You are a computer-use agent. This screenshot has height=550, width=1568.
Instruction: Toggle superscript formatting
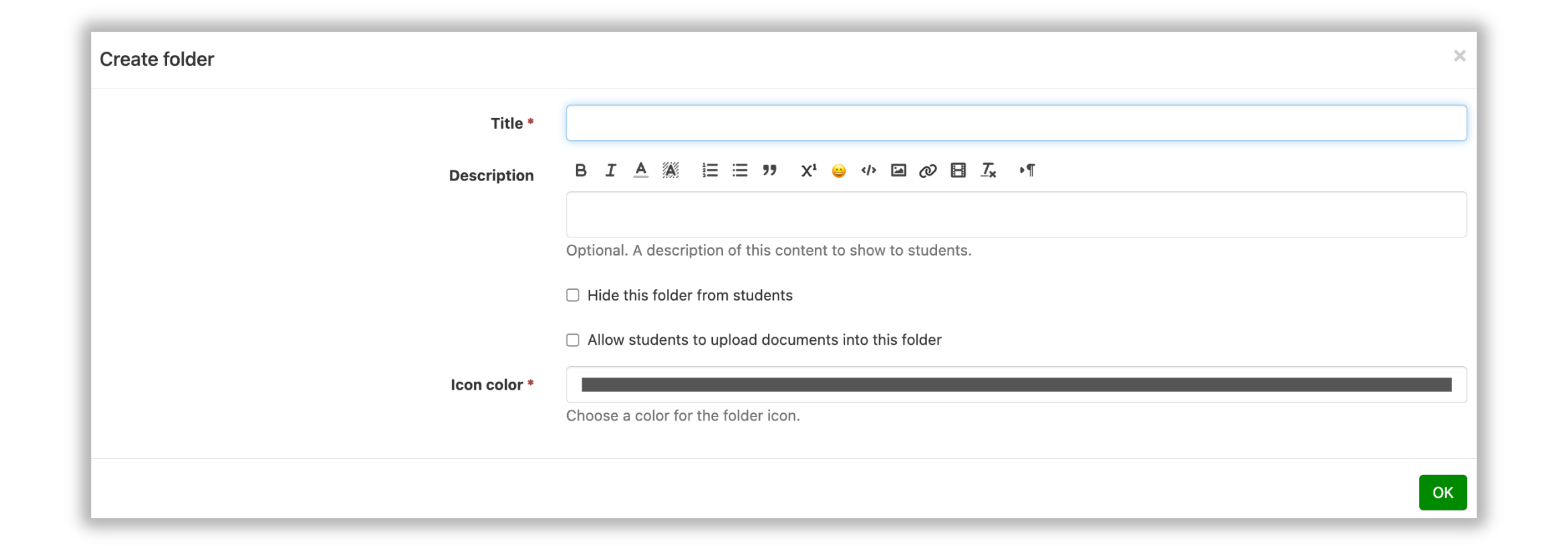(x=808, y=170)
